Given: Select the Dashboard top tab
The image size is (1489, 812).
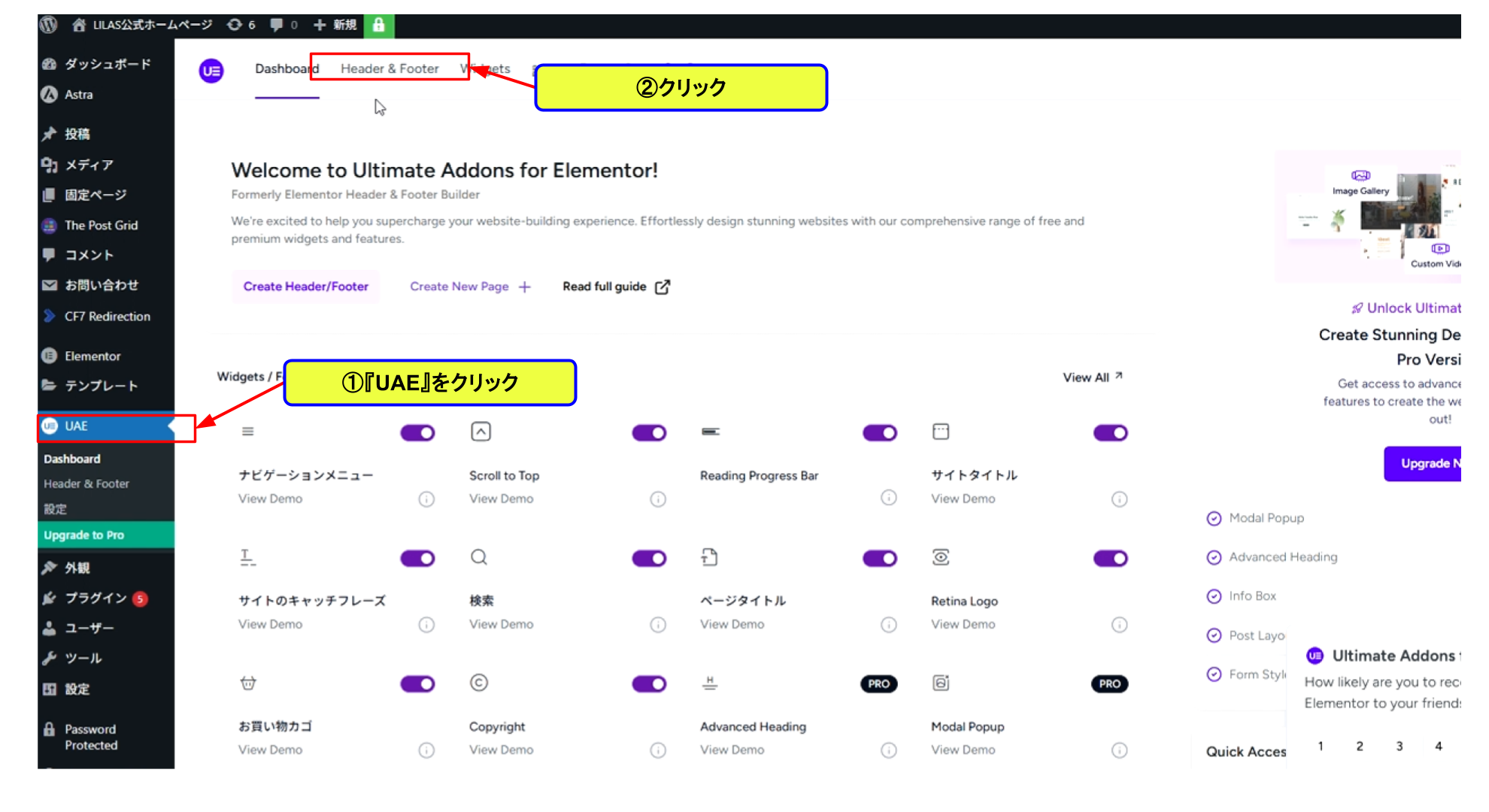Looking at the screenshot, I should point(287,68).
